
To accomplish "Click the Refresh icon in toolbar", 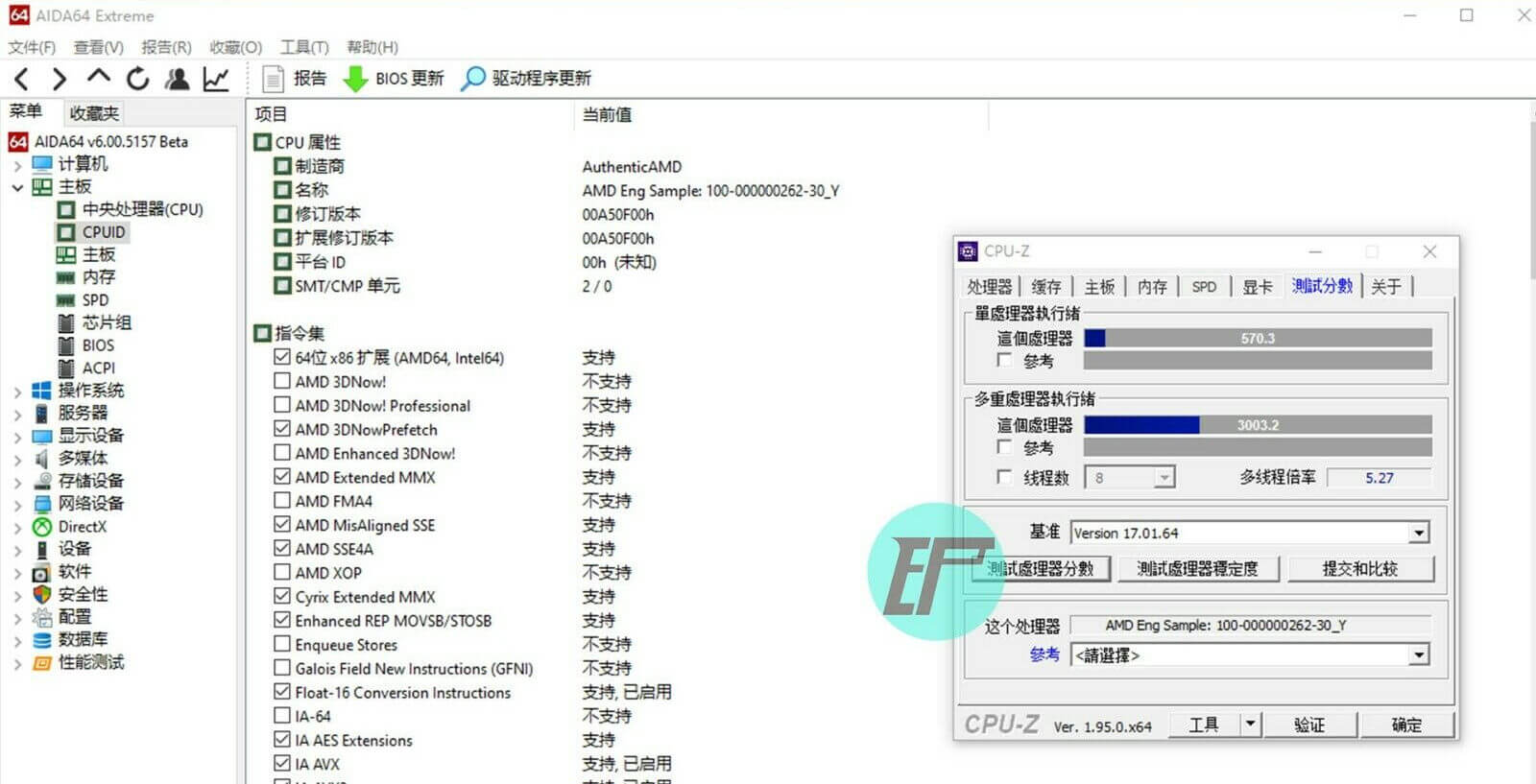I will 138,79.
